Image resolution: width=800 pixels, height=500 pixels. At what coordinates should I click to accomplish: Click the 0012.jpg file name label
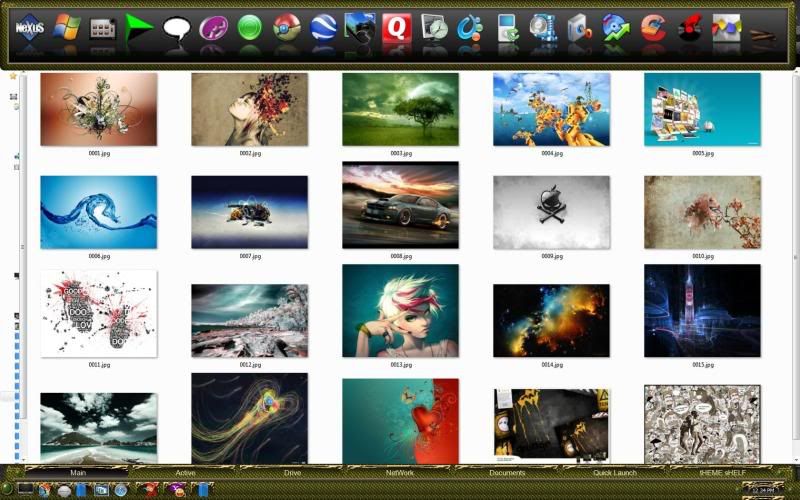250,365
